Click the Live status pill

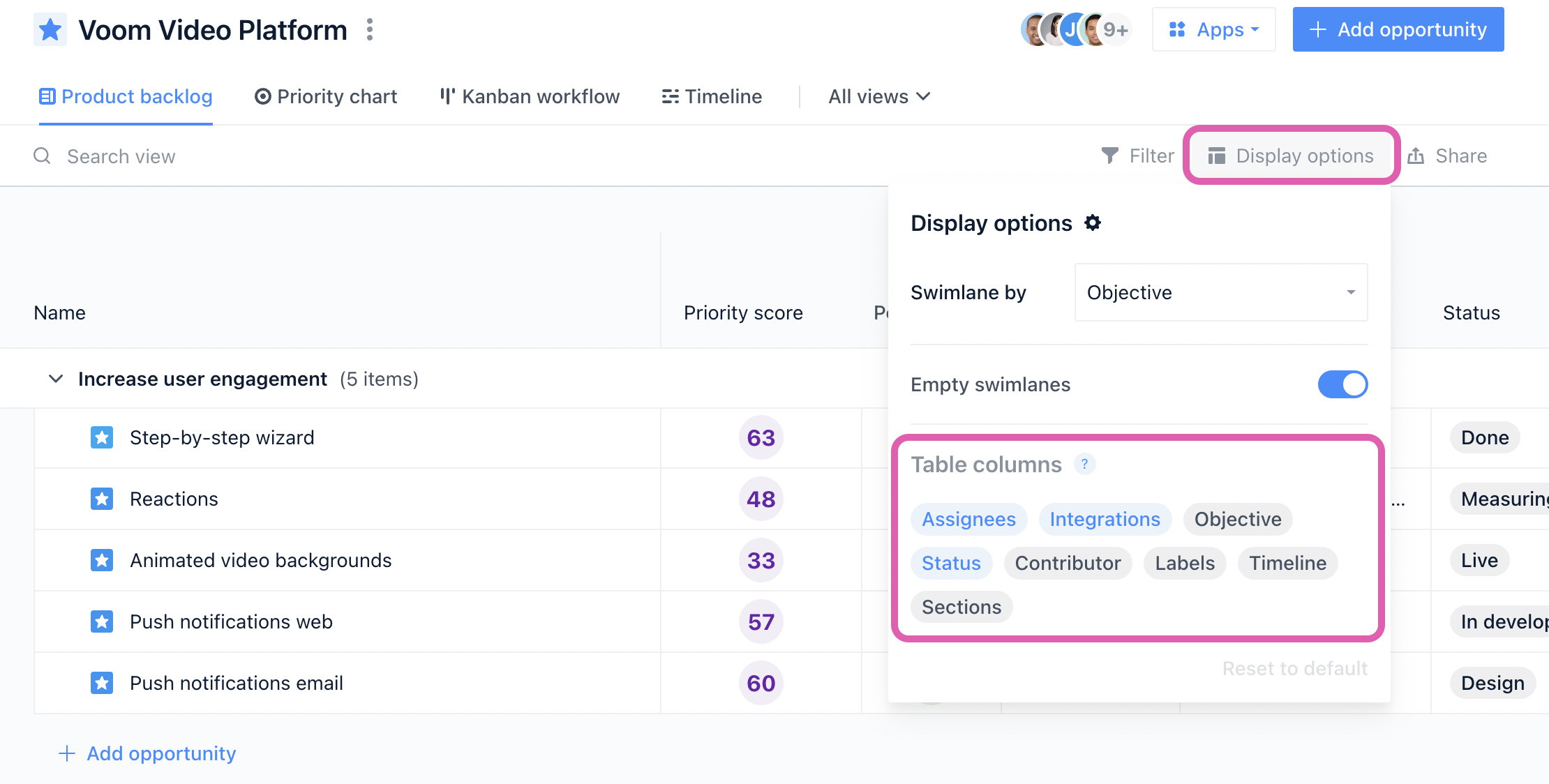(x=1479, y=560)
